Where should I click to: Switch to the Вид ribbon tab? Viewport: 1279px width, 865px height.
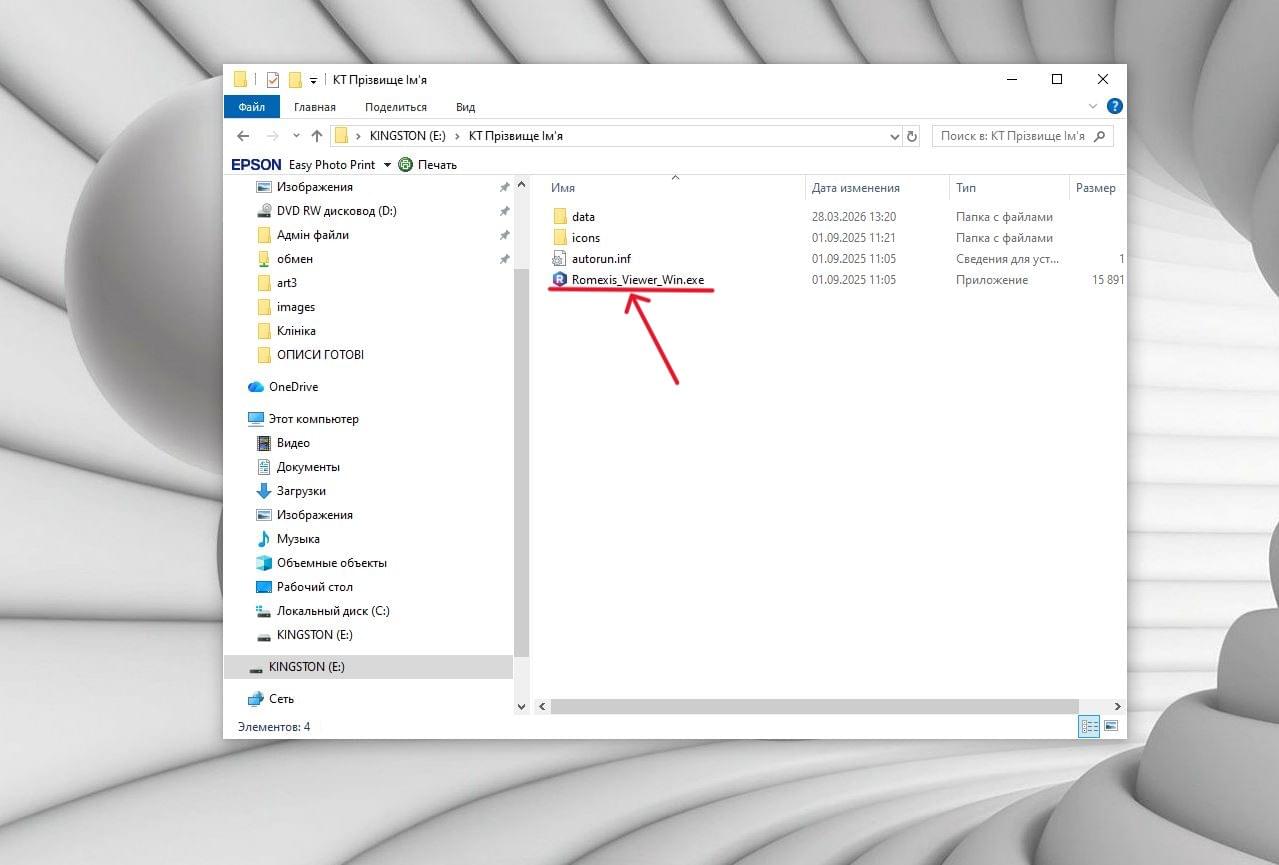(465, 107)
